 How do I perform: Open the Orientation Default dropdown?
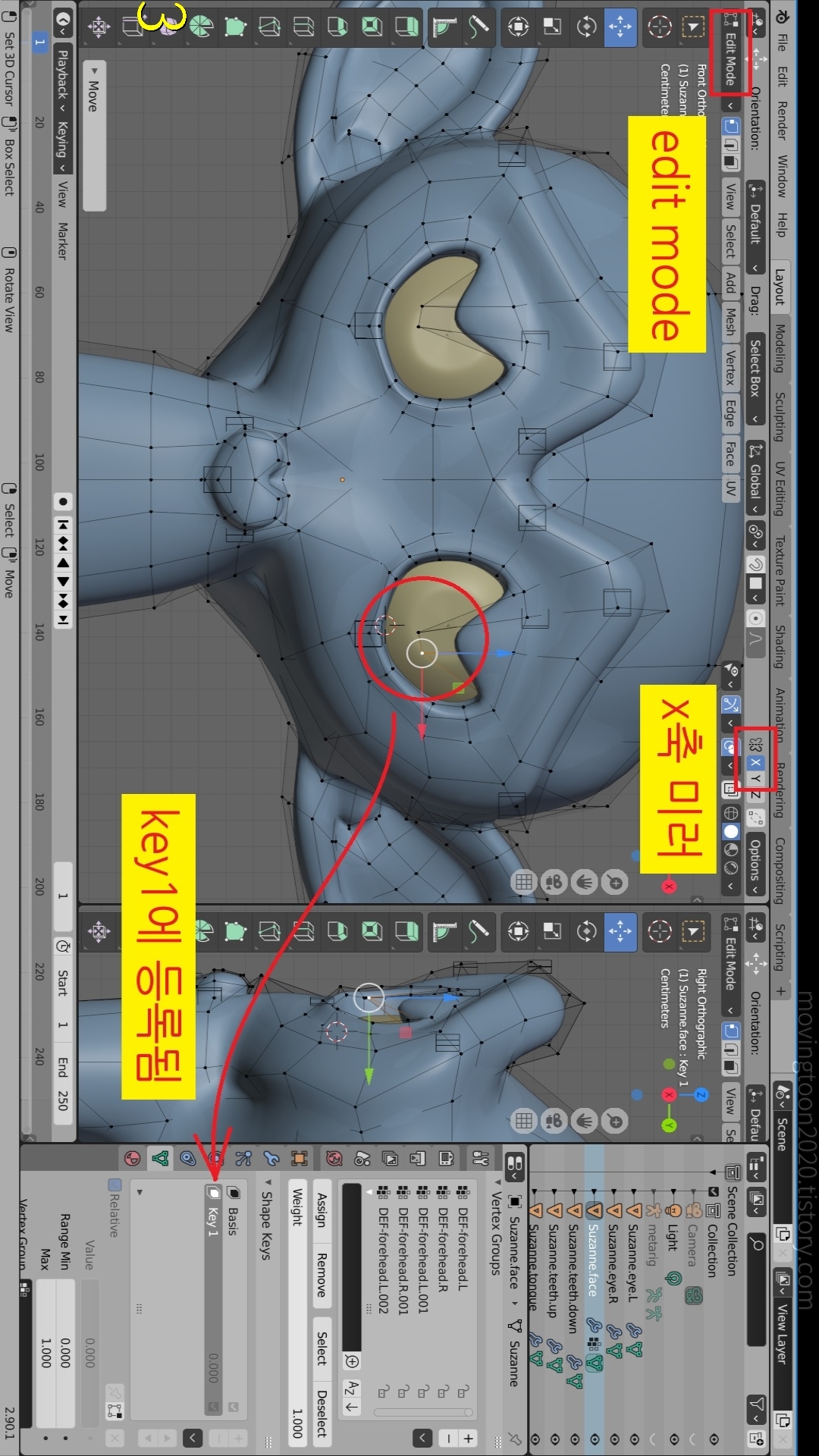tap(755, 227)
